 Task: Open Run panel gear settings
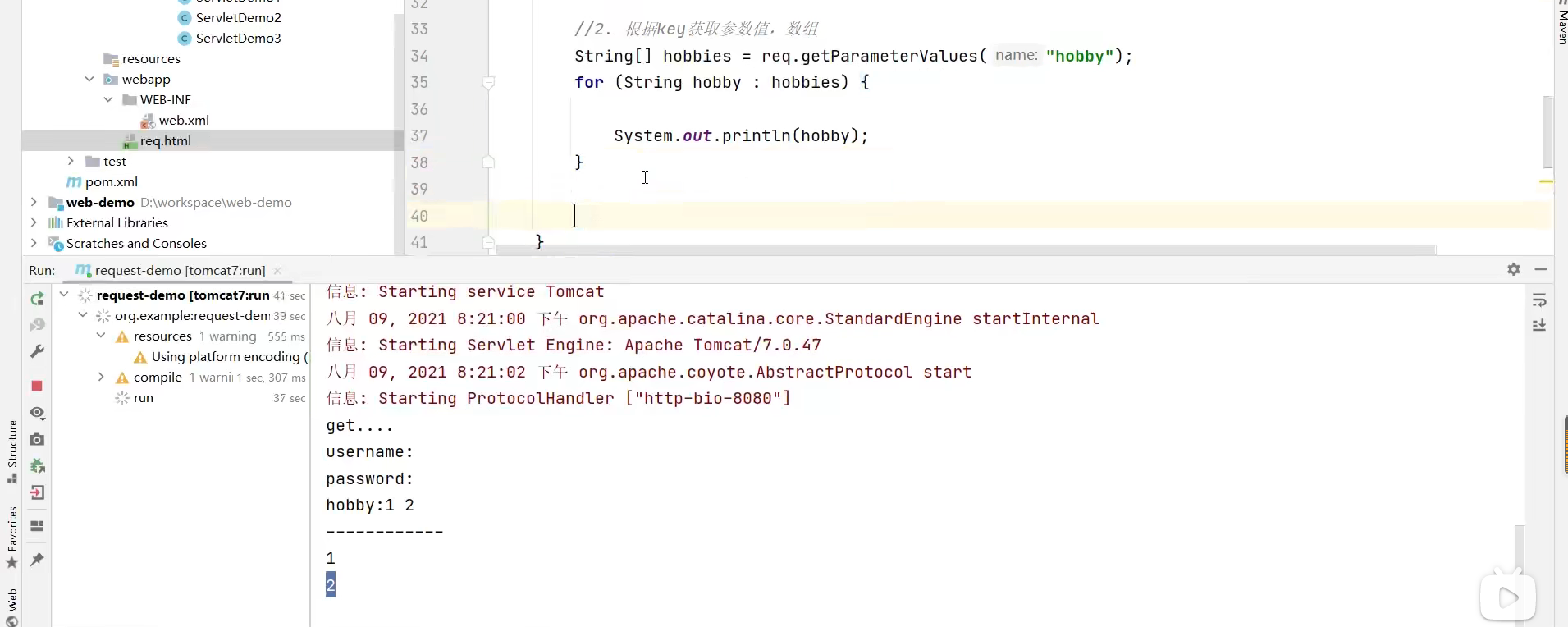(1514, 269)
